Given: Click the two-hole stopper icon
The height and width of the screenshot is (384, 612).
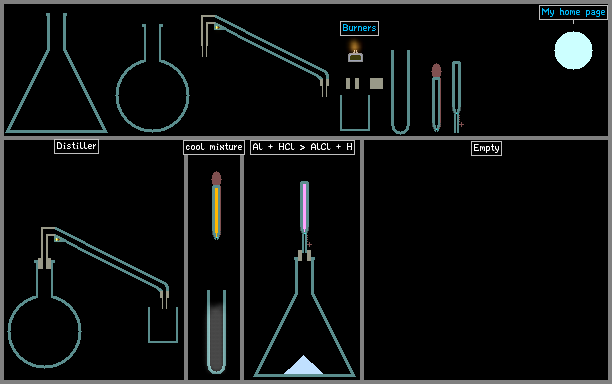Looking at the screenshot, I should 352,84.
